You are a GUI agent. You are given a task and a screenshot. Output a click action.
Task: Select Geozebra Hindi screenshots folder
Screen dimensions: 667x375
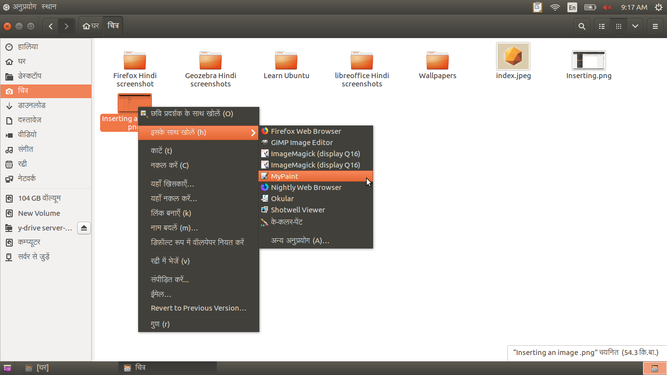(x=211, y=69)
